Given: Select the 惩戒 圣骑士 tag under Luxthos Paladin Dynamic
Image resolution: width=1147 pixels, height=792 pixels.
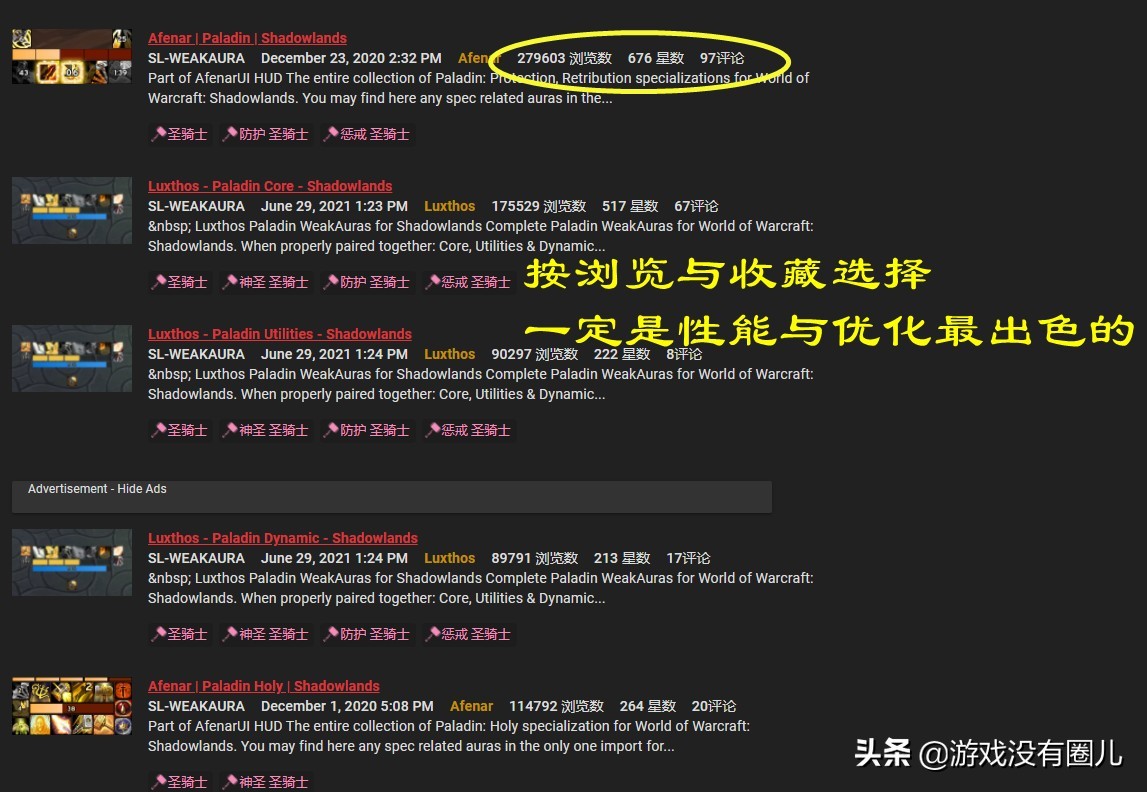Looking at the screenshot, I should click(x=468, y=634).
